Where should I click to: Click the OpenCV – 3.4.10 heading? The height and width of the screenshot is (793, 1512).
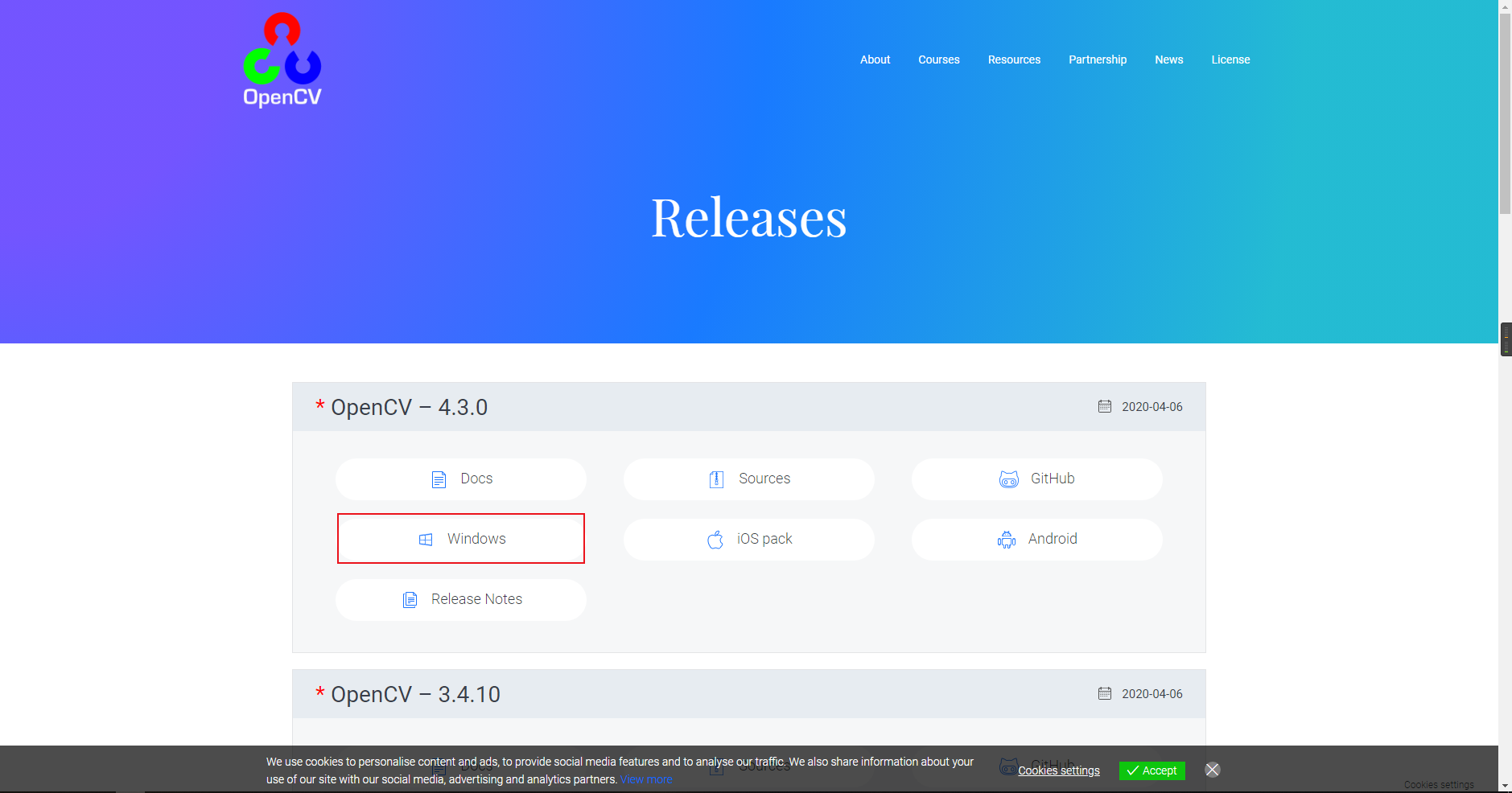point(415,694)
